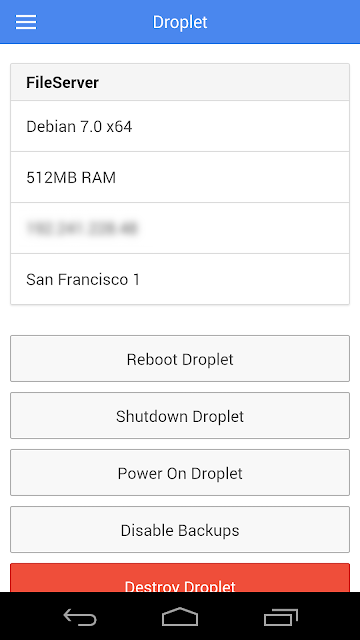This screenshot has height=640, width=360.
Task: Click the Reboot Droplet label text
Action: click(x=180, y=360)
